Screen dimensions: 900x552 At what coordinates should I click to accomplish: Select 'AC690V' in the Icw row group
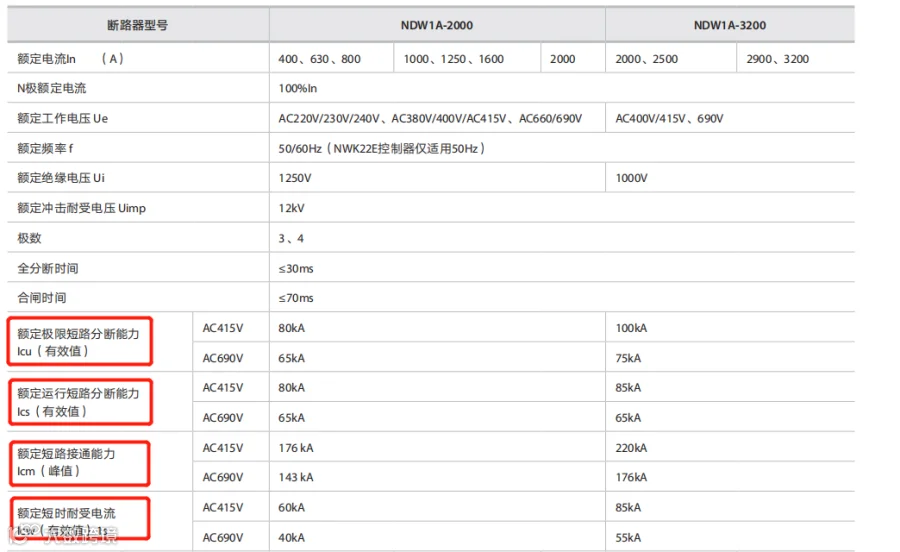223,538
